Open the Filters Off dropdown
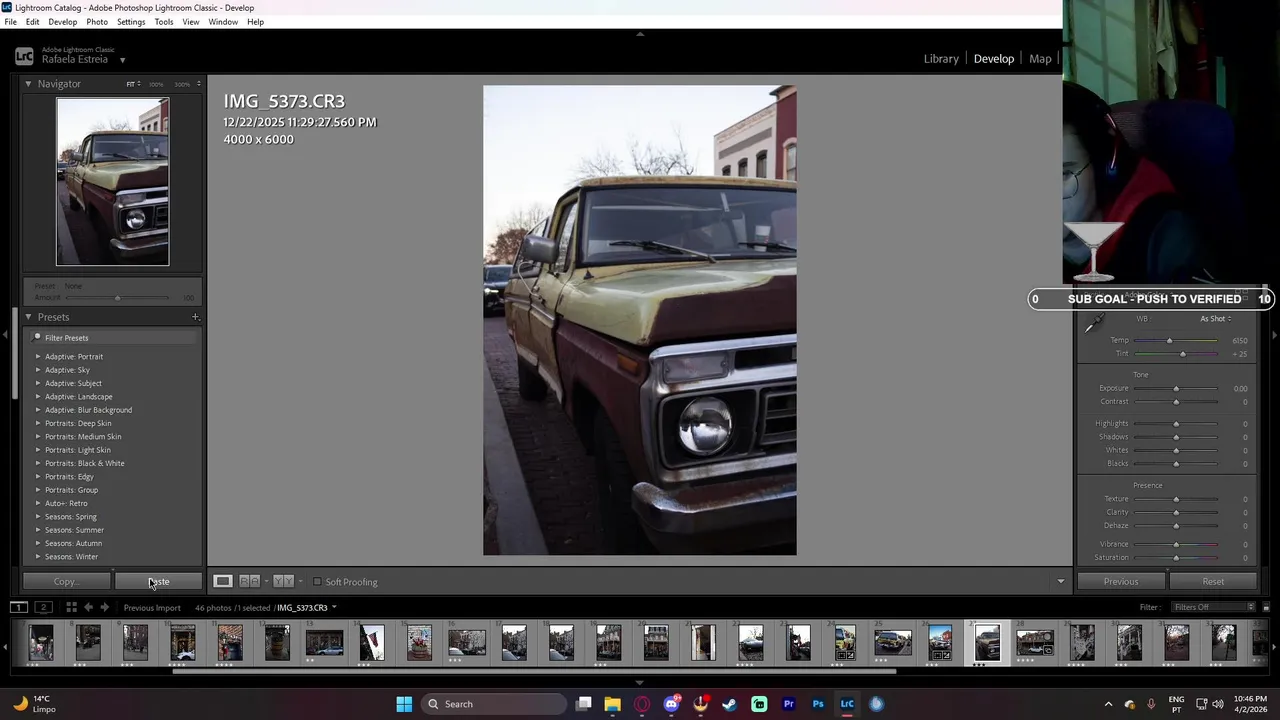 coord(1214,607)
